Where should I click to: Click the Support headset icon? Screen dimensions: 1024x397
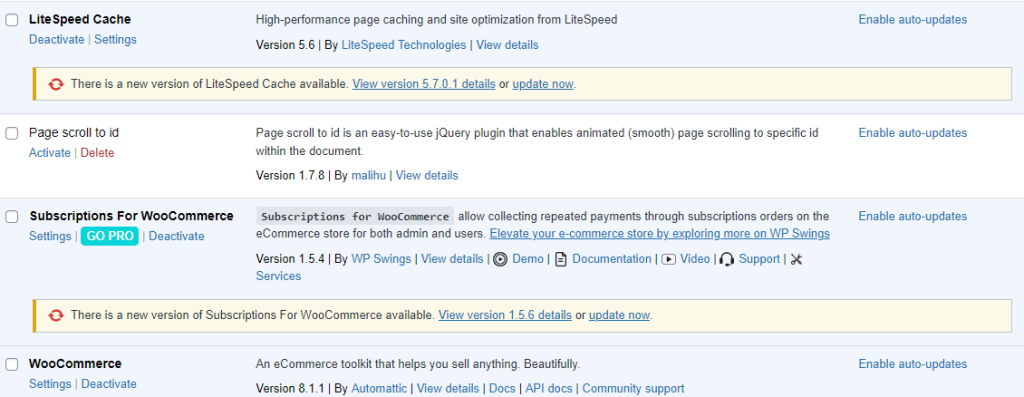[726, 259]
